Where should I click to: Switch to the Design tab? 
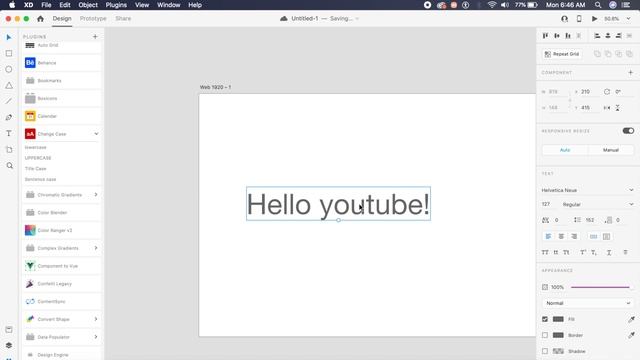[x=62, y=19]
